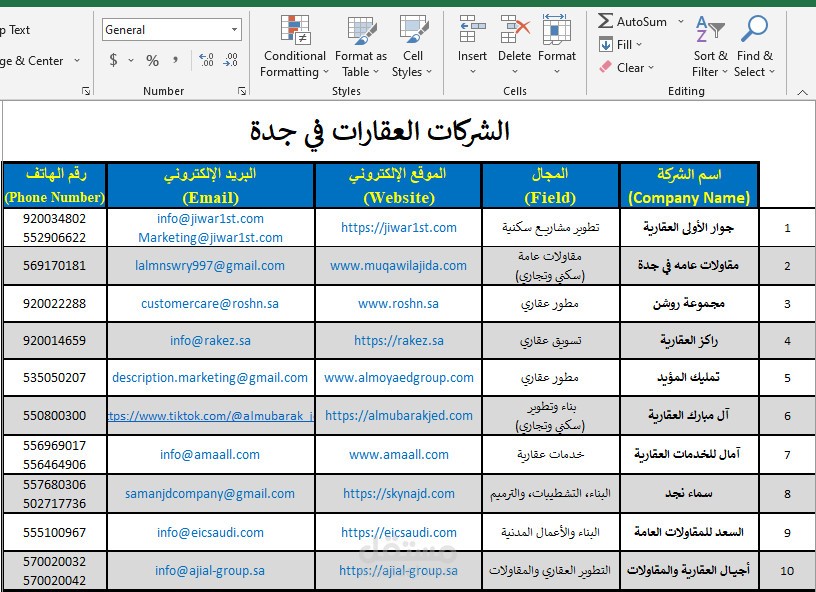Select the Website header cell
The width and height of the screenshot is (816, 592).
point(399,185)
